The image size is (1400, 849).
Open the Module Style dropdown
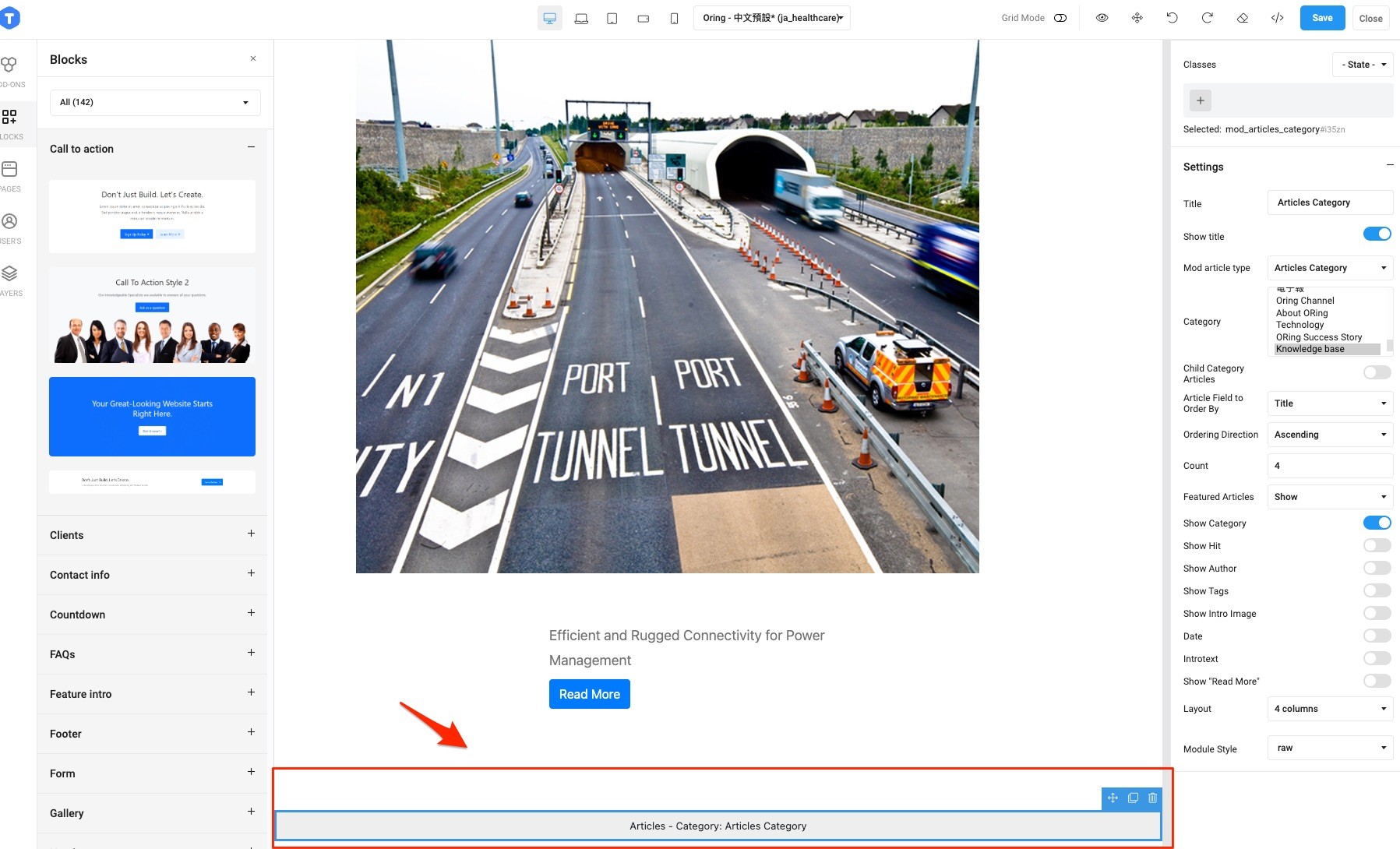point(1330,748)
